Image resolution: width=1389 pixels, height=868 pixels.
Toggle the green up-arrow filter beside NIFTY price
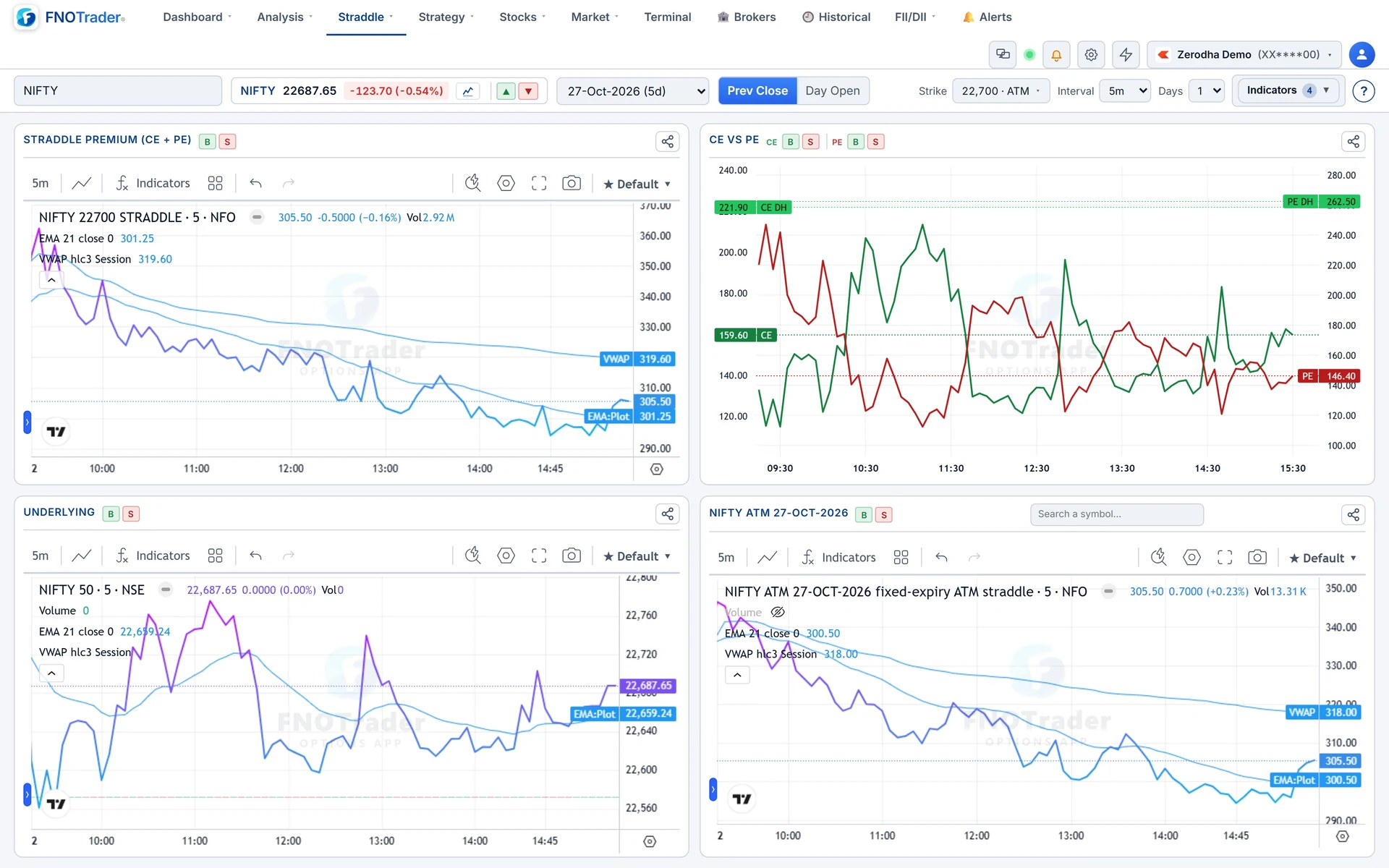(x=506, y=91)
